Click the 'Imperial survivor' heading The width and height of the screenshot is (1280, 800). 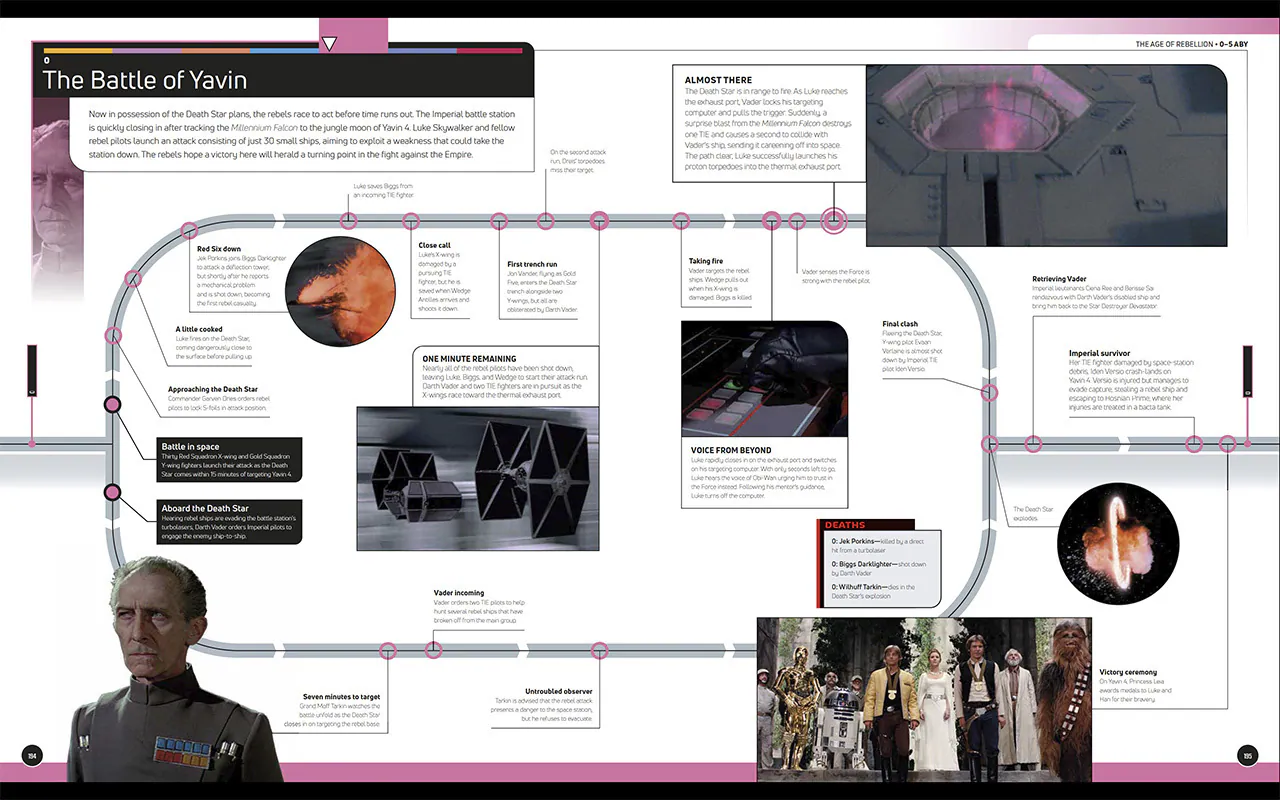(x=1099, y=353)
